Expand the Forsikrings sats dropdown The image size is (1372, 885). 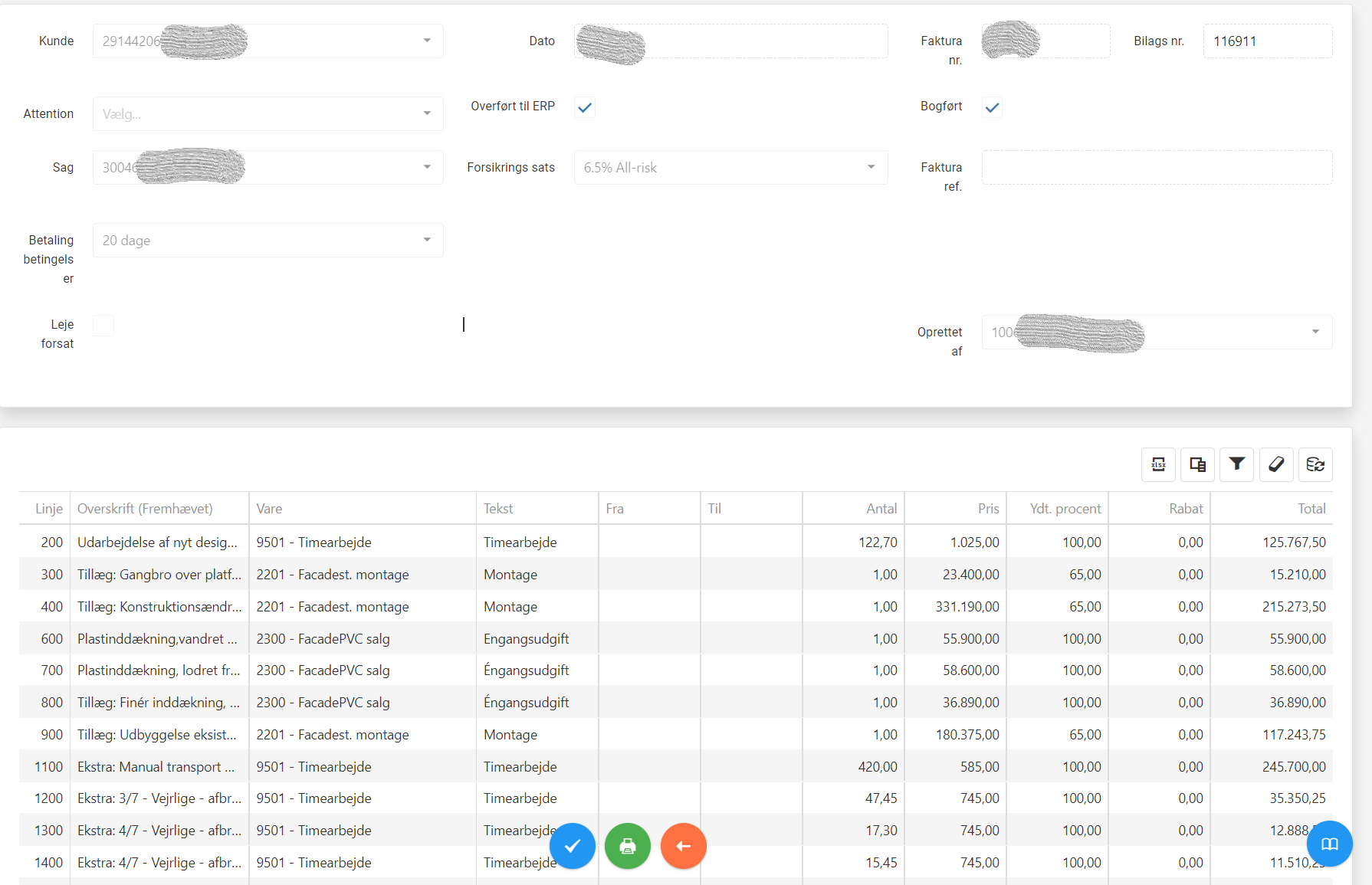[730, 167]
